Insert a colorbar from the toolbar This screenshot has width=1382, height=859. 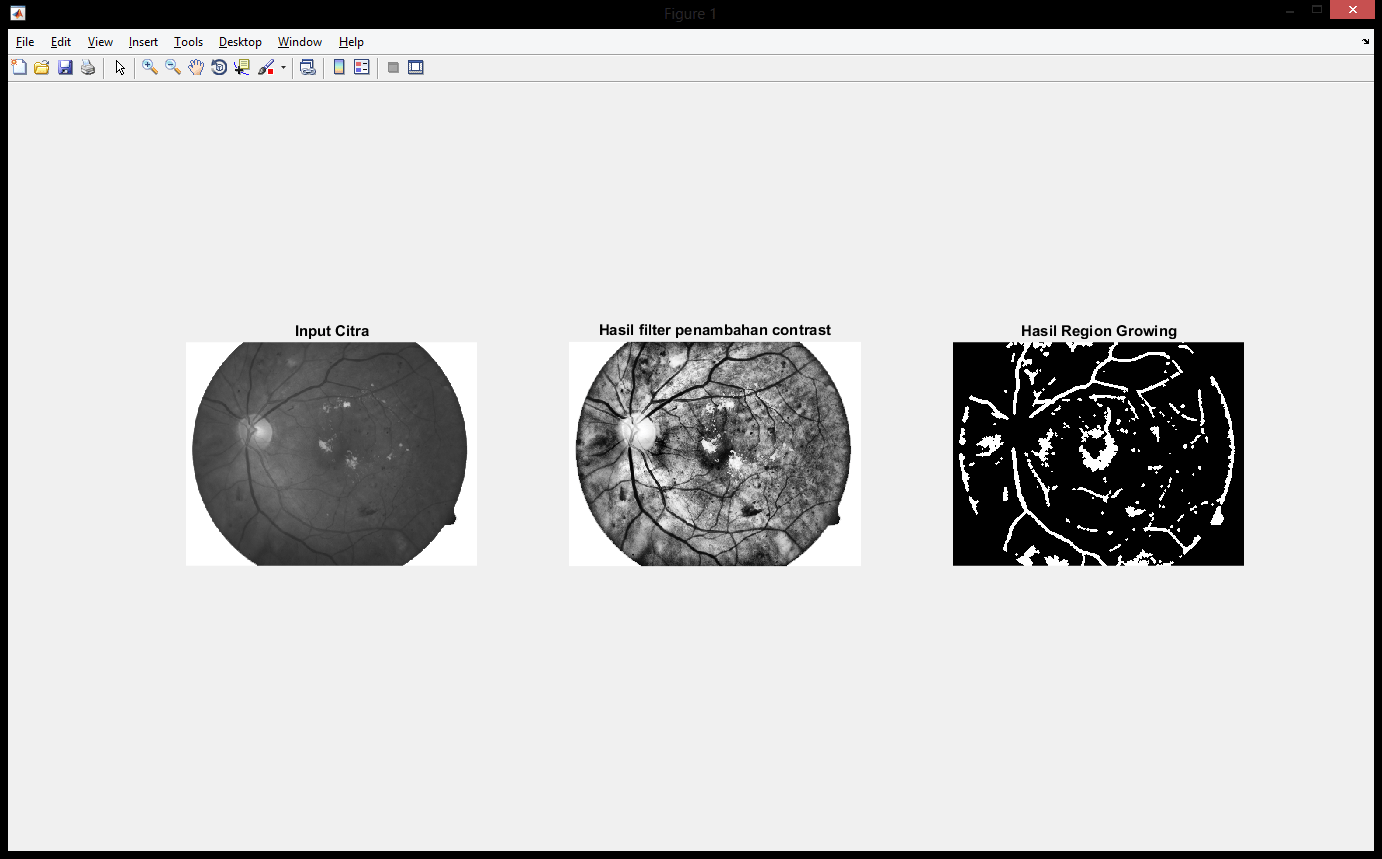click(339, 68)
